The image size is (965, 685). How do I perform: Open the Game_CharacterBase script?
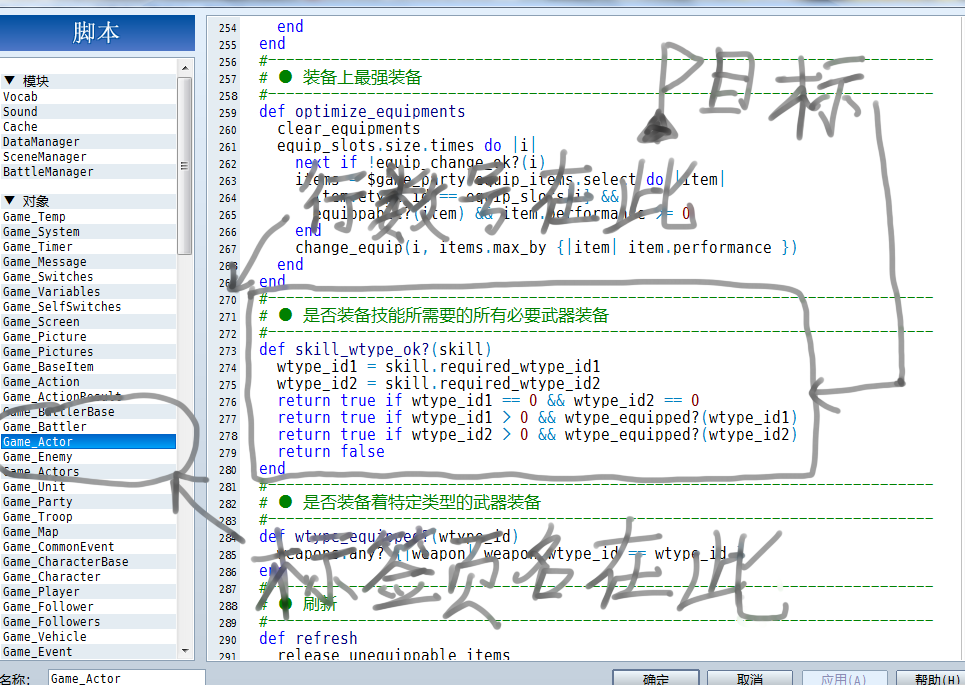tap(88, 562)
